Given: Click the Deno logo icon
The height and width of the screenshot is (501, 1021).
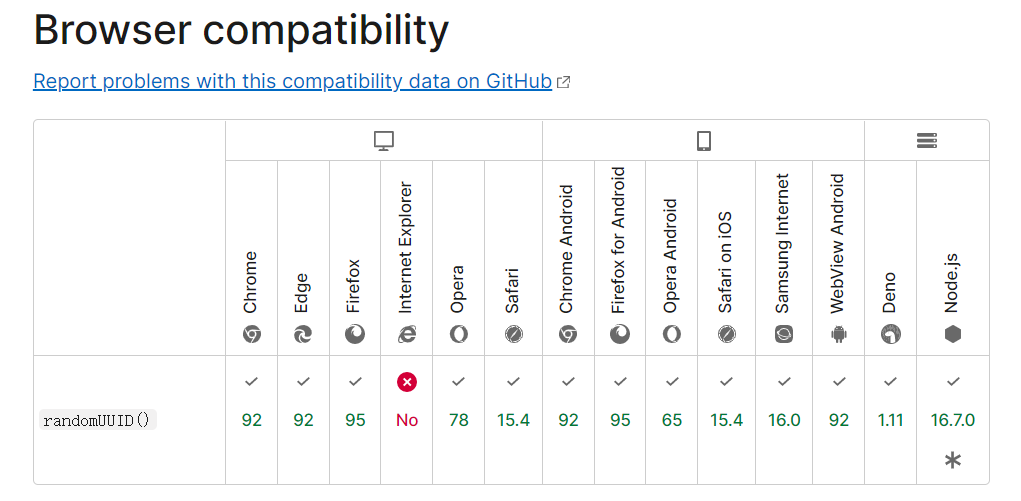Looking at the screenshot, I should pos(890,335).
